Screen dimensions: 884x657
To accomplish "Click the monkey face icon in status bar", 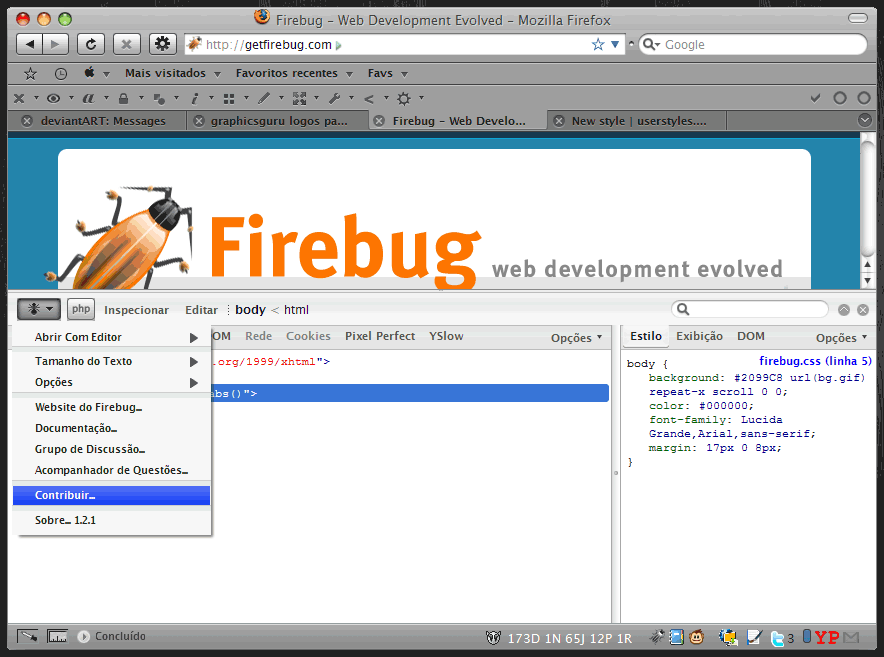I will (x=697, y=637).
